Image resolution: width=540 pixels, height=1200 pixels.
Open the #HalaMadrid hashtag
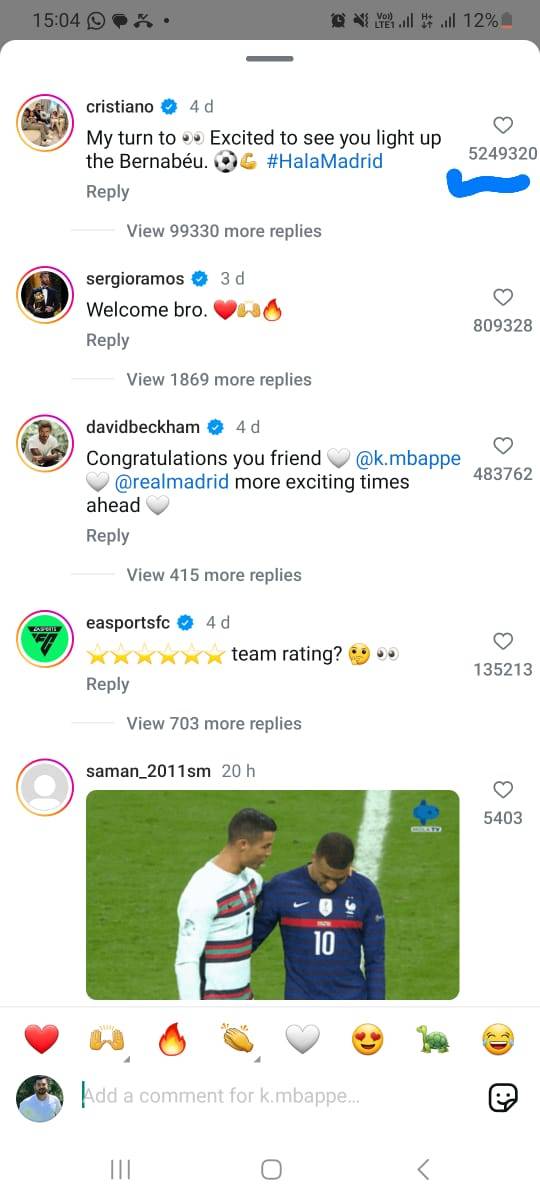325,161
